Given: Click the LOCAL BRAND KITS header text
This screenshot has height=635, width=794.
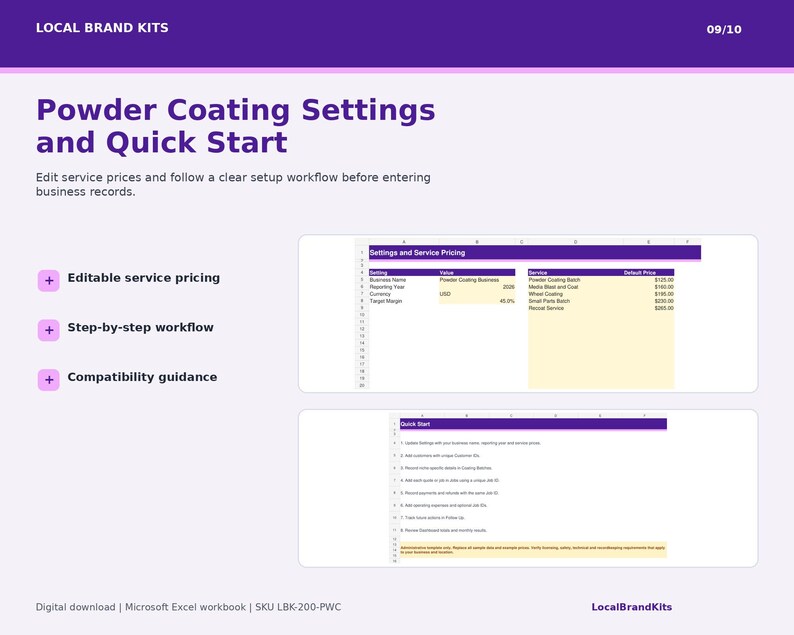Looking at the screenshot, I should (102, 28).
